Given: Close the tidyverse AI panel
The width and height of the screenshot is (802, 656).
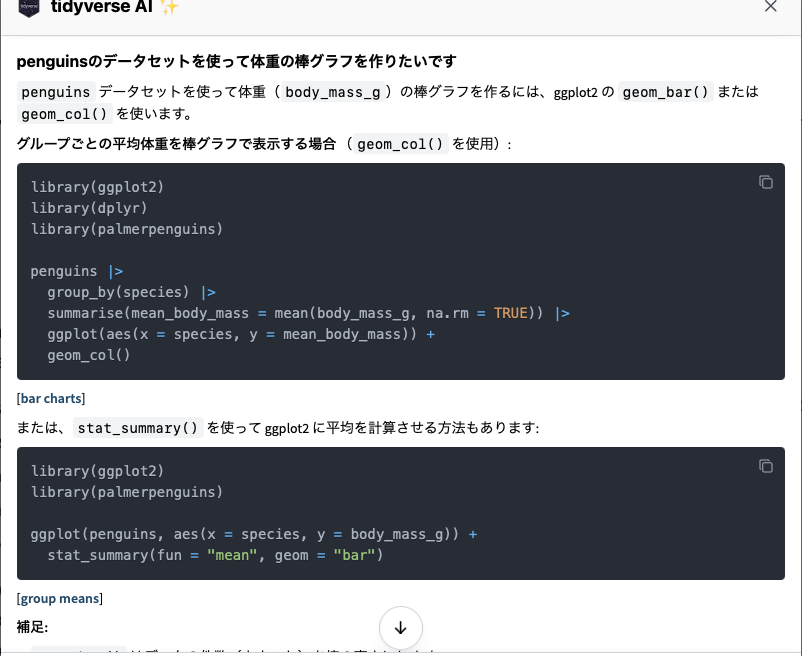Looking at the screenshot, I should 770,6.
